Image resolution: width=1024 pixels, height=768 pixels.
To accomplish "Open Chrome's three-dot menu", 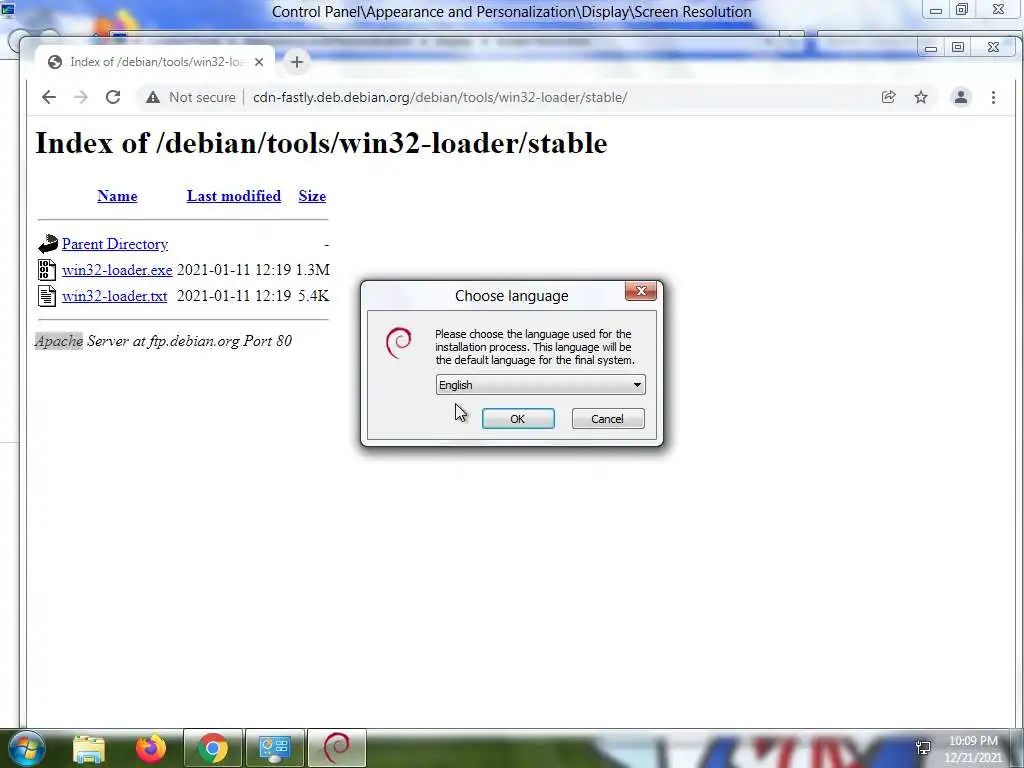I will coord(993,97).
